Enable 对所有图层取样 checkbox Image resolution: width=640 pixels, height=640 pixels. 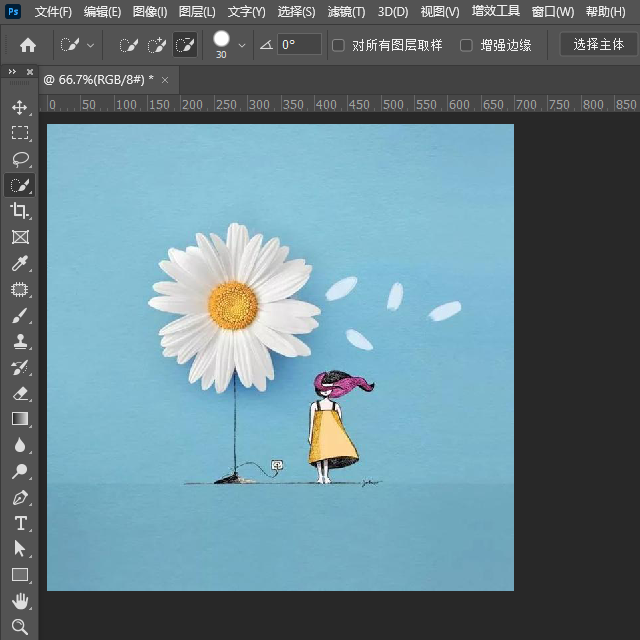tap(338, 45)
